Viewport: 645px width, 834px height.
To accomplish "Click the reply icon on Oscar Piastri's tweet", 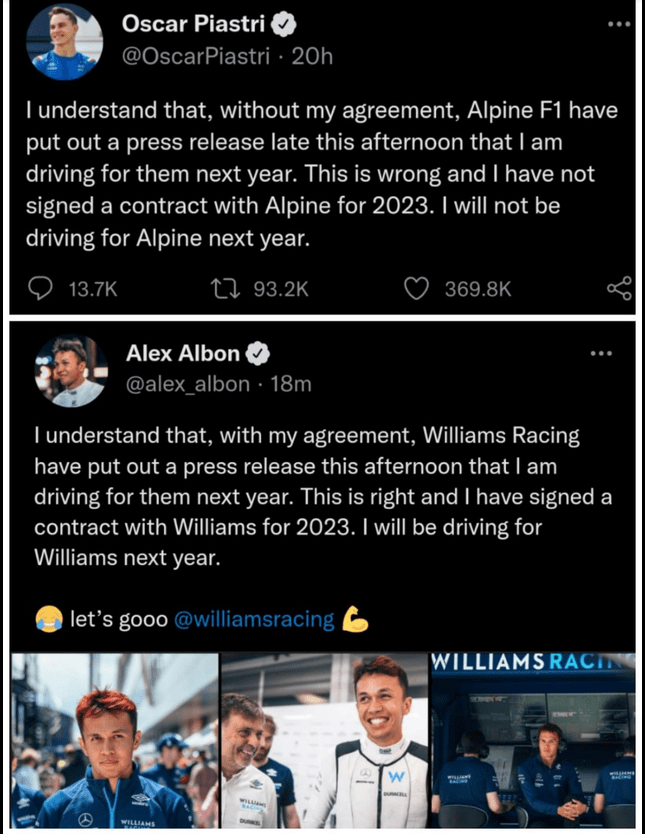I will [42, 288].
